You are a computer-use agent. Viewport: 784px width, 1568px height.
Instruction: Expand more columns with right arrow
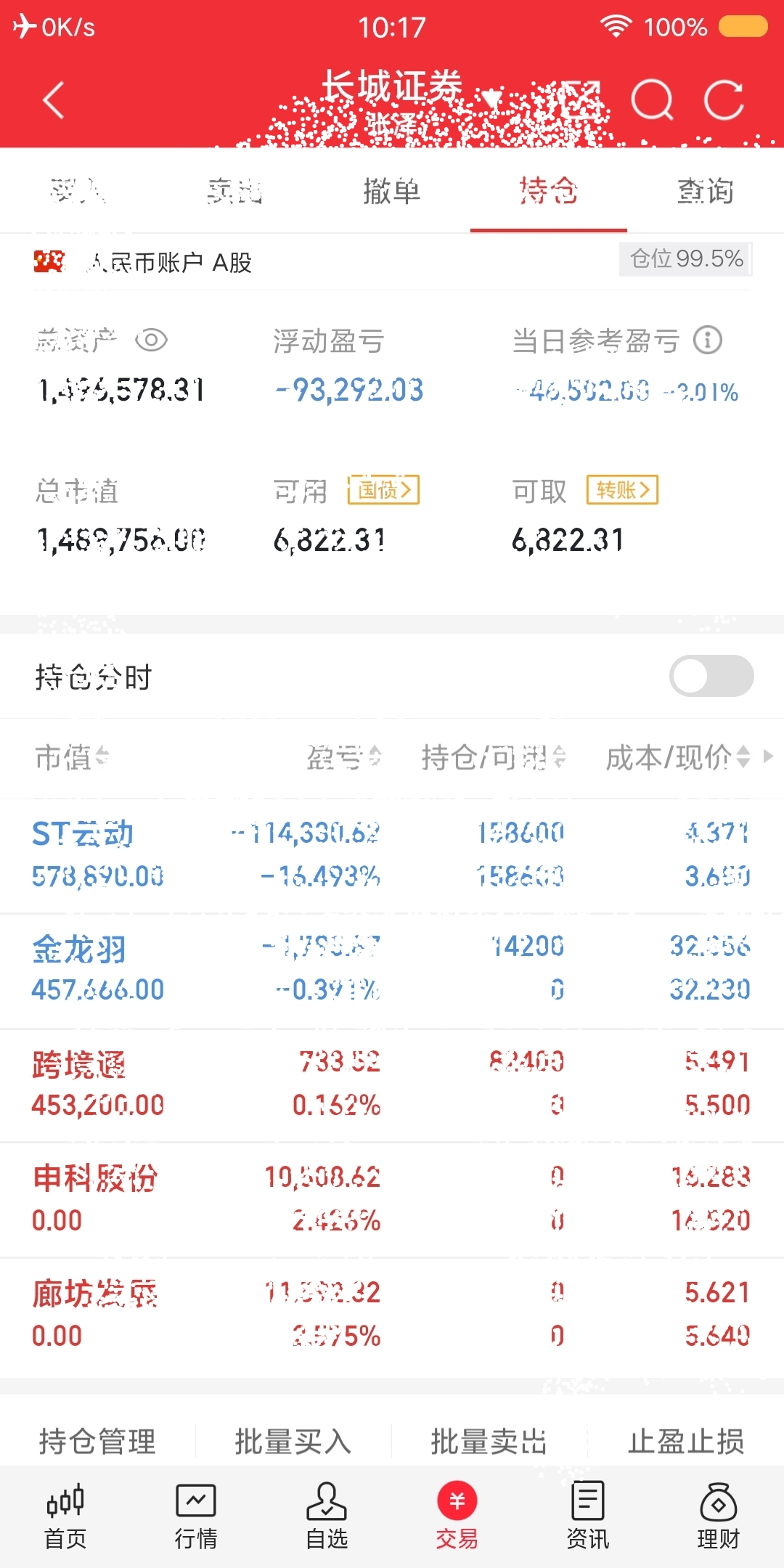click(x=768, y=756)
